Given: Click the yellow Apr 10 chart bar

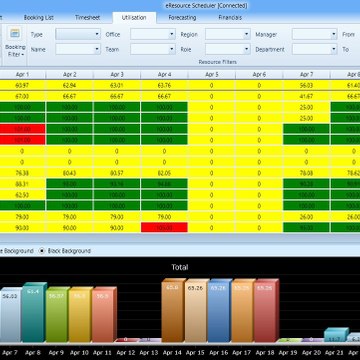Looking at the screenshot, I should tap(80, 315).
